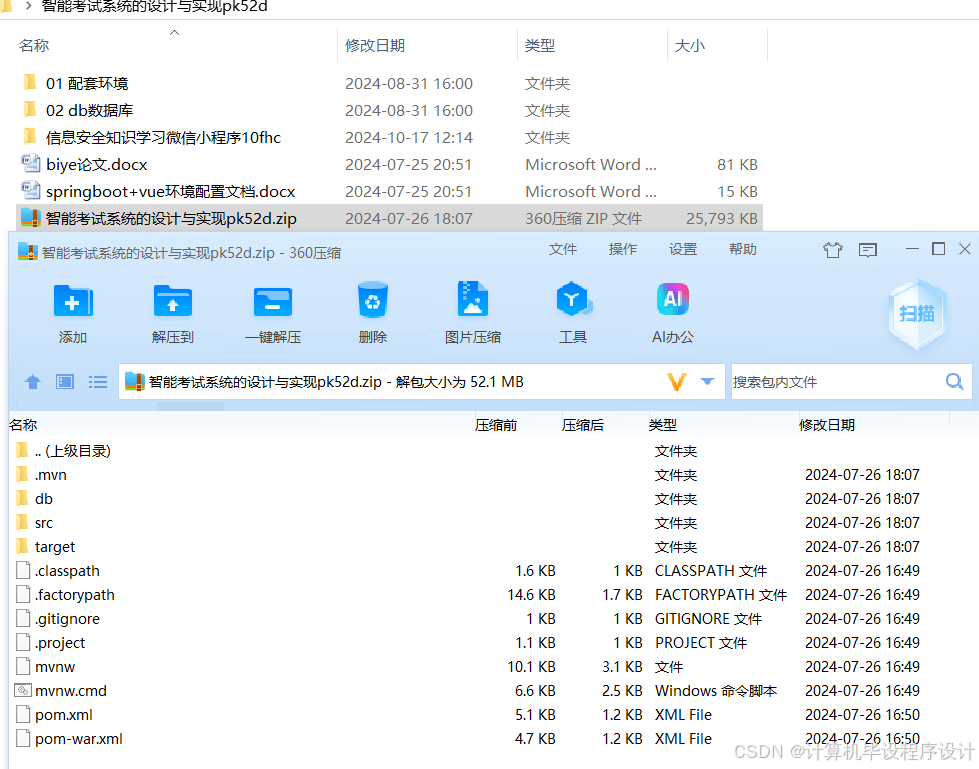
Task: Click the magnifier button in the search box
Action: 953,381
